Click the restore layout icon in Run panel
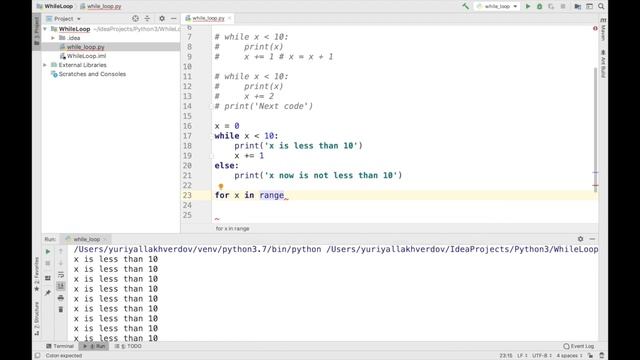 48,278
